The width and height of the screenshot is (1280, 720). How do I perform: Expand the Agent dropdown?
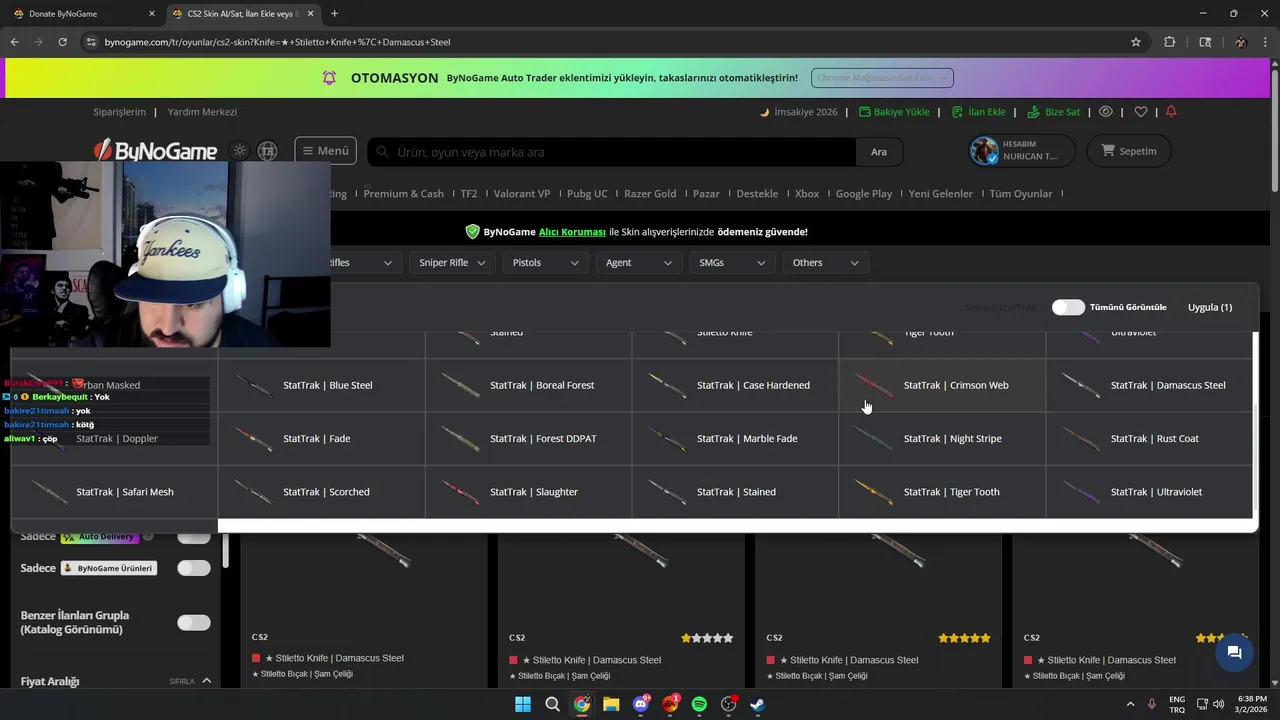click(638, 262)
